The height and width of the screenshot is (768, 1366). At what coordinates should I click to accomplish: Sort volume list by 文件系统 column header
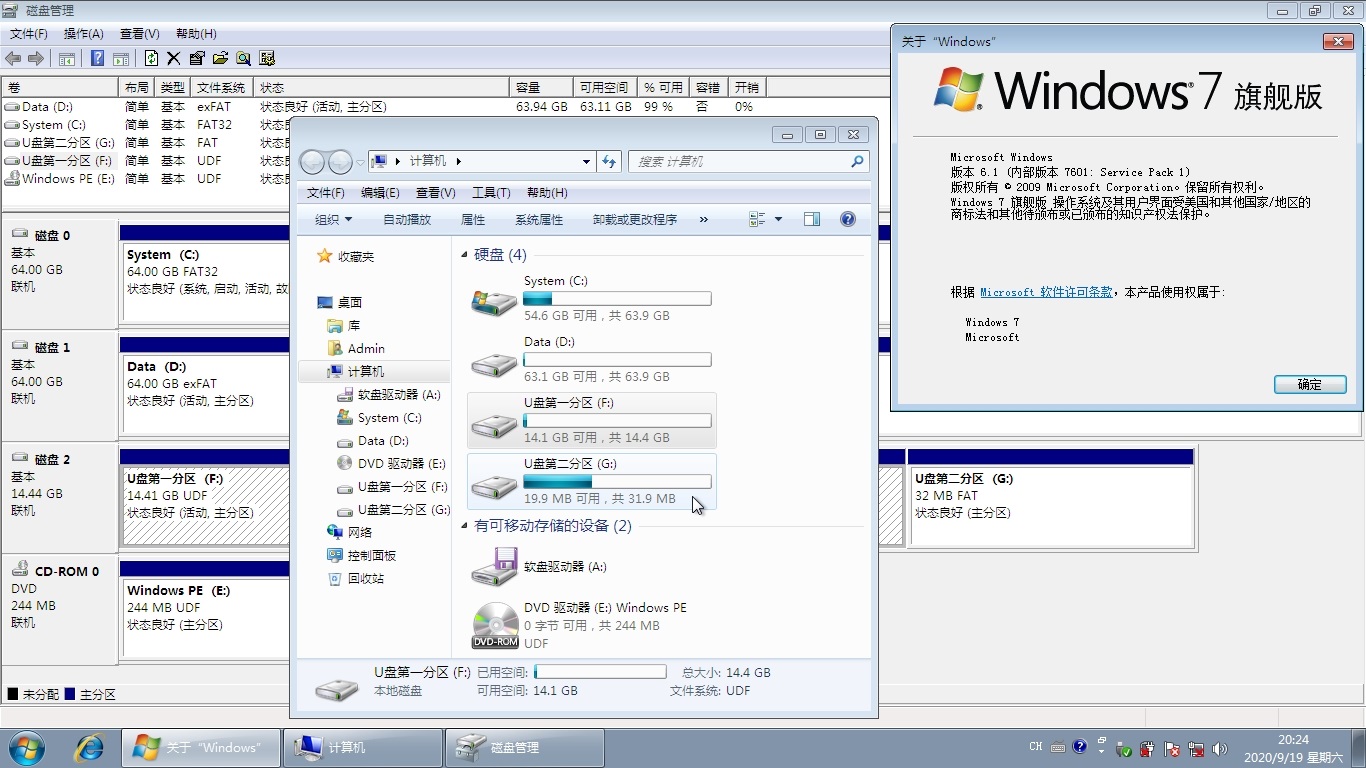[x=221, y=88]
